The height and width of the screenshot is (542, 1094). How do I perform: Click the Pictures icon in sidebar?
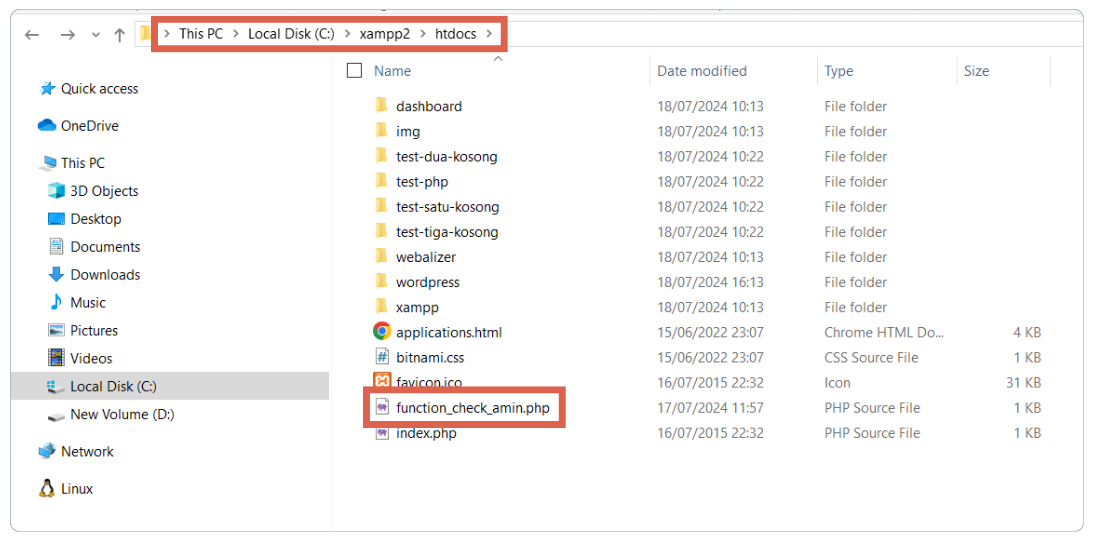(x=56, y=330)
